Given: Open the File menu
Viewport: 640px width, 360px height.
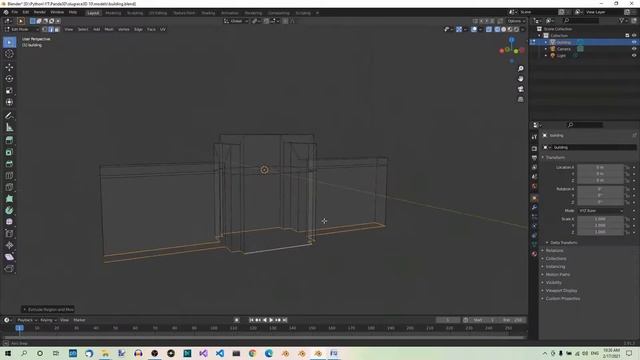Looking at the screenshot, I should coord(15,12).
